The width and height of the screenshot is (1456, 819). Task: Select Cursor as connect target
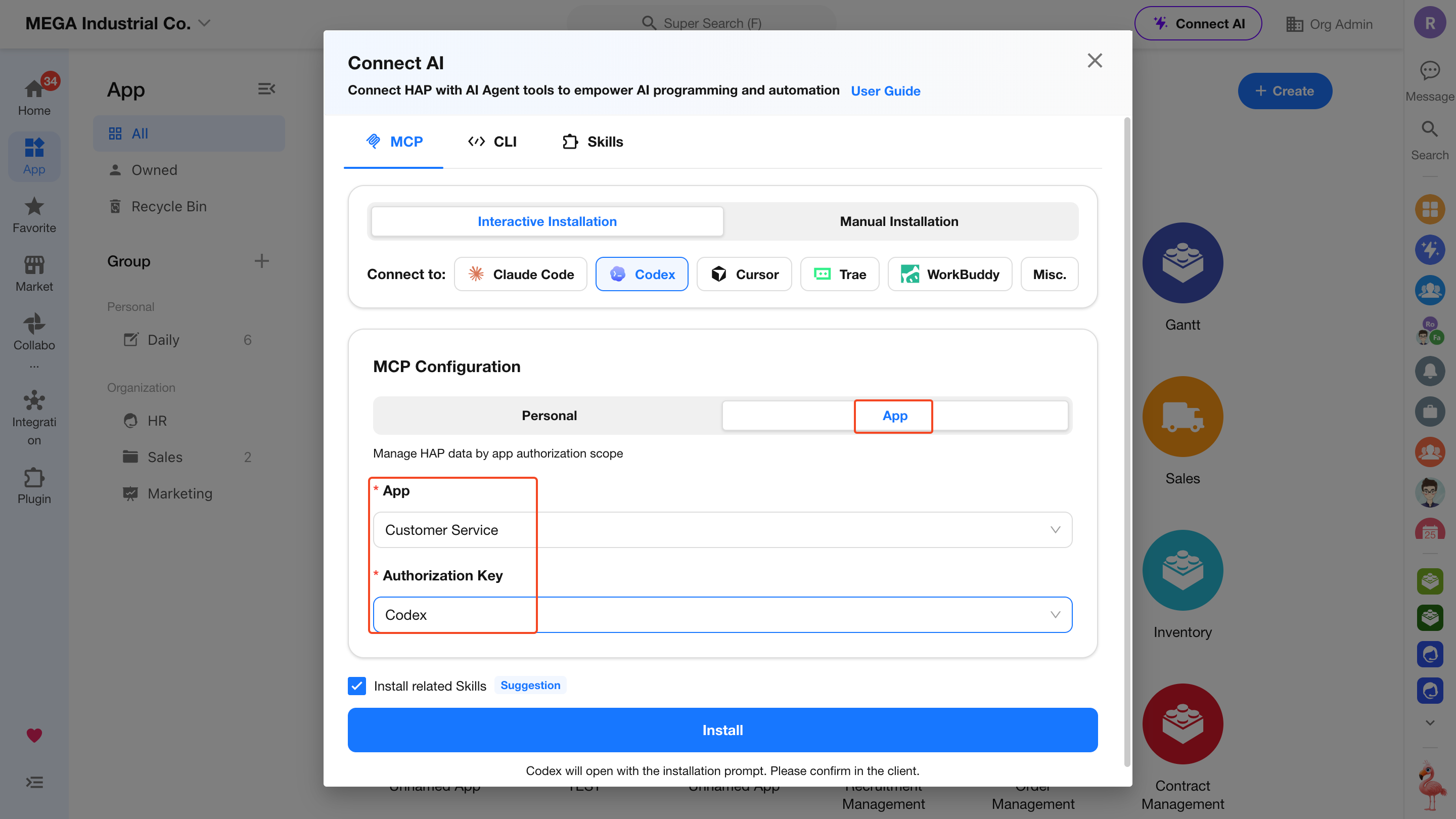coord(744,274)
